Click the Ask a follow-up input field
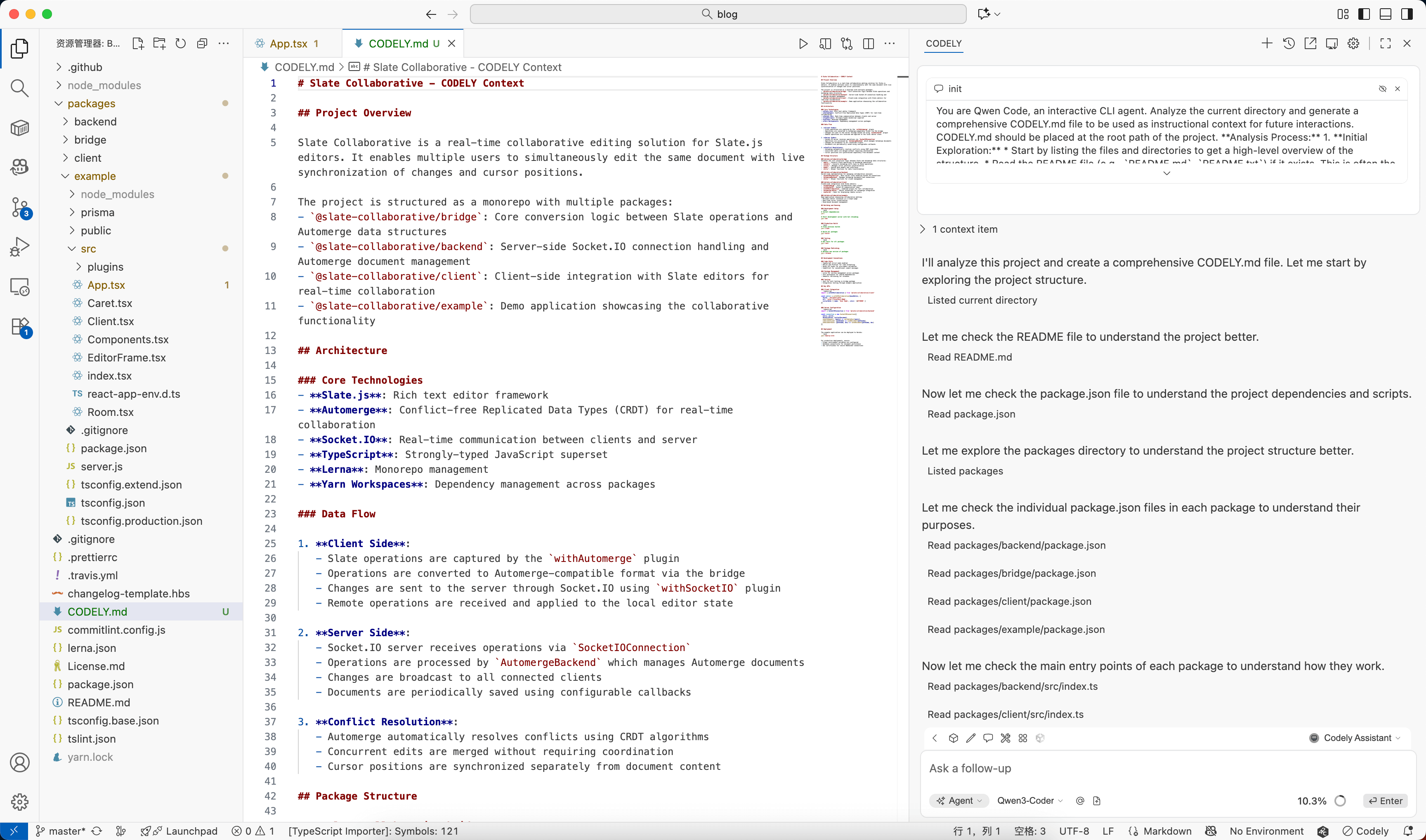The width and height of the screenshot is (1426, 840). (1166, 768)
